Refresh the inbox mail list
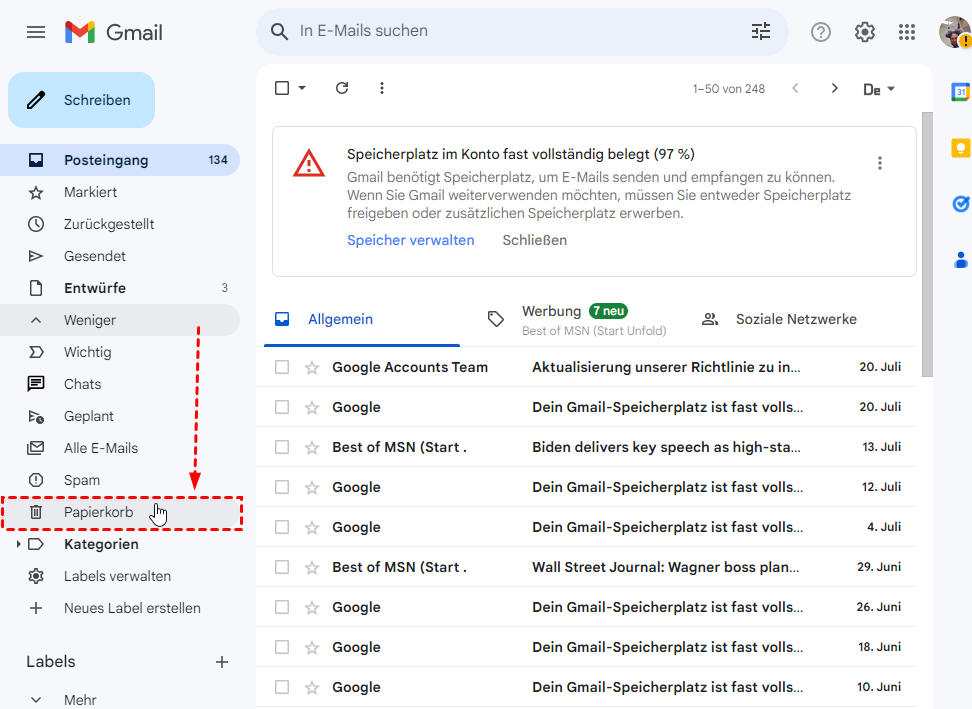972x709 pixels. (342, 88)
